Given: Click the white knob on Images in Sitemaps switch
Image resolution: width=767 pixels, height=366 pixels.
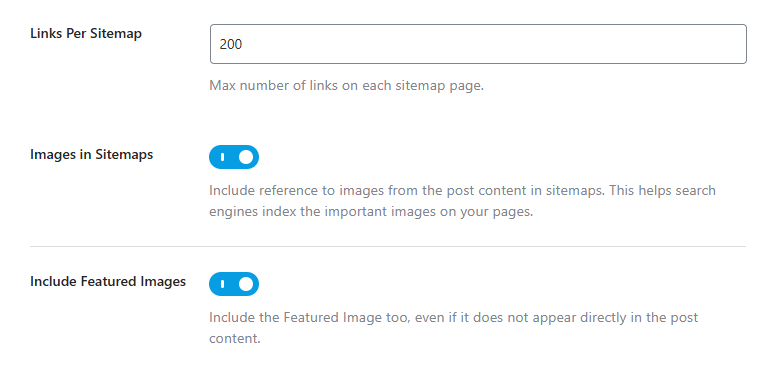Looking at the screenshot, I should point(246,157).
